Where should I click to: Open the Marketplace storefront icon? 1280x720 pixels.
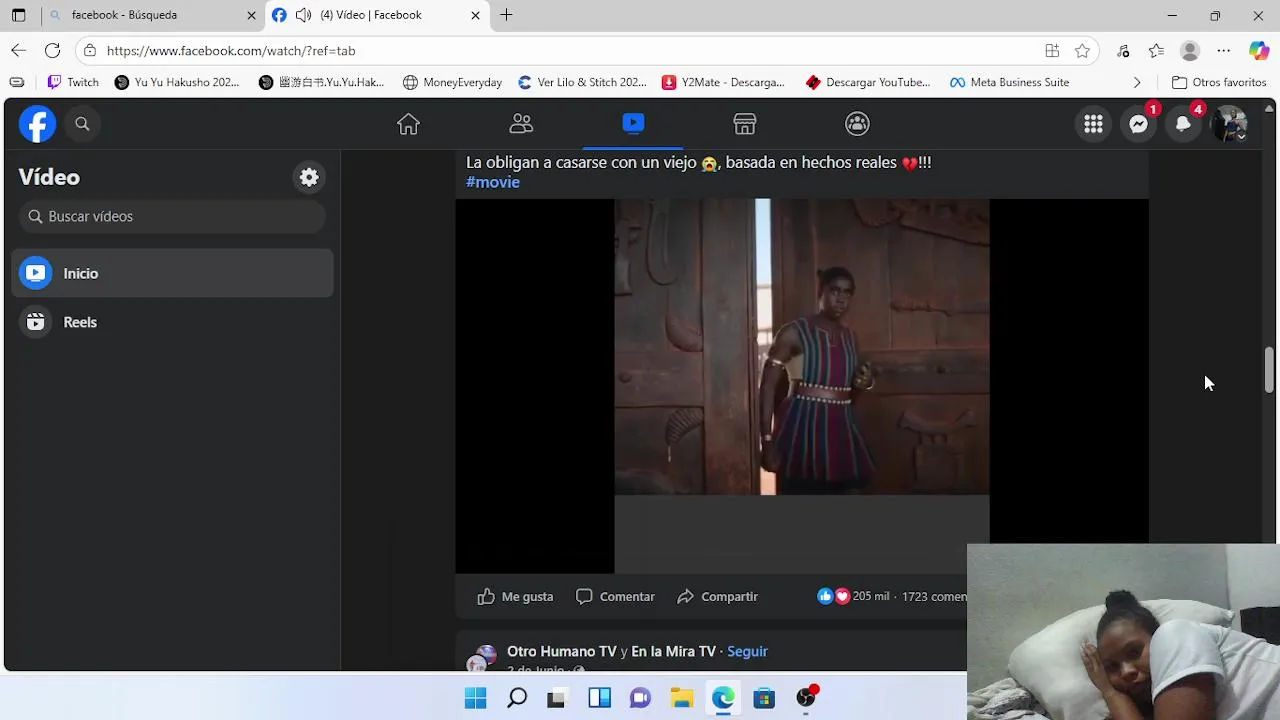pos(745,124)
